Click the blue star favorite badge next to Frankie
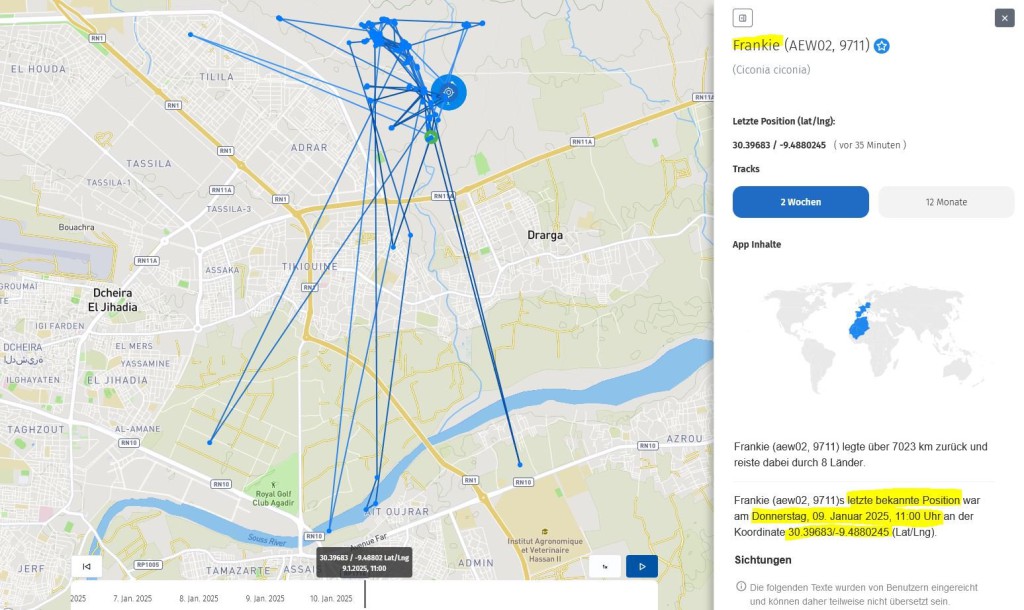Image resolution: width=1024 pixels, height=610 pixels. [x=882, y=45]
